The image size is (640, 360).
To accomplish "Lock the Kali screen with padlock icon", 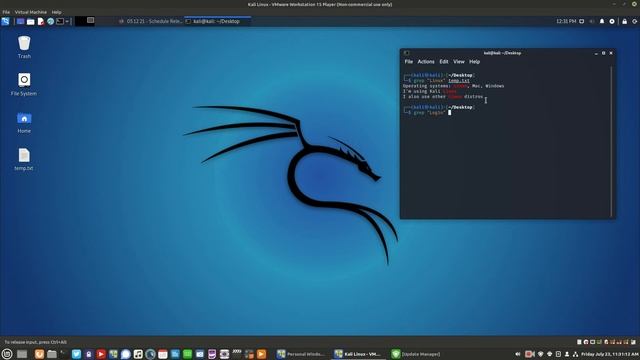I will (x=624, y=21).
